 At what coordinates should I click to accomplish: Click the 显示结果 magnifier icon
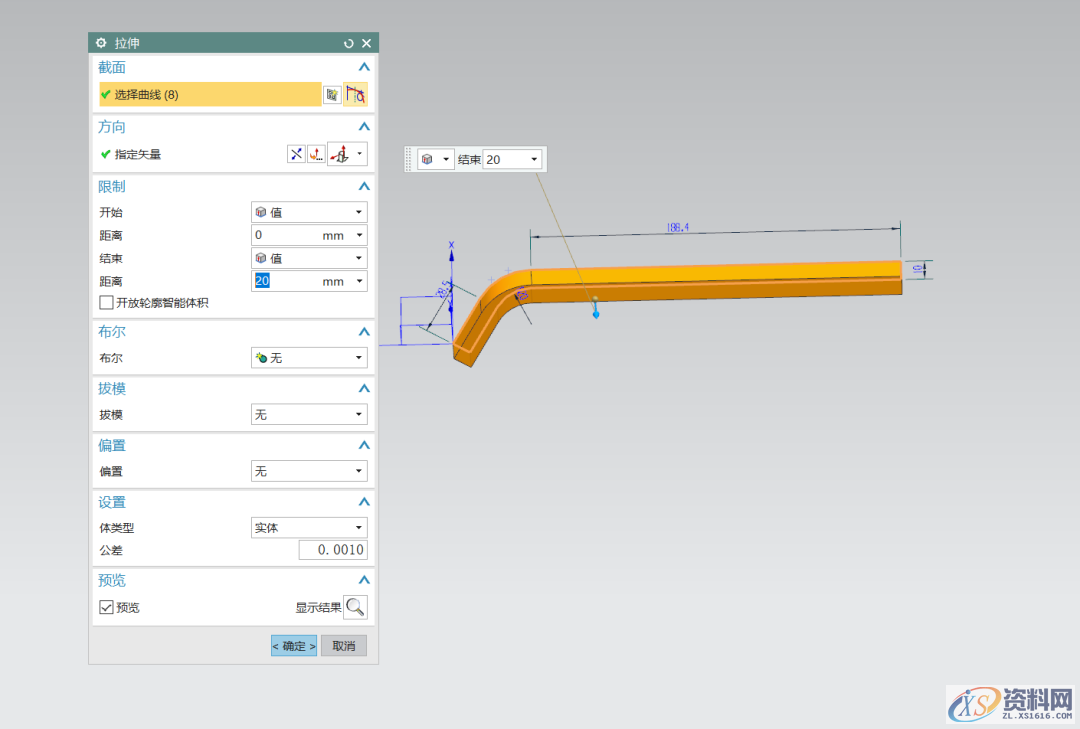pos(355,607)
